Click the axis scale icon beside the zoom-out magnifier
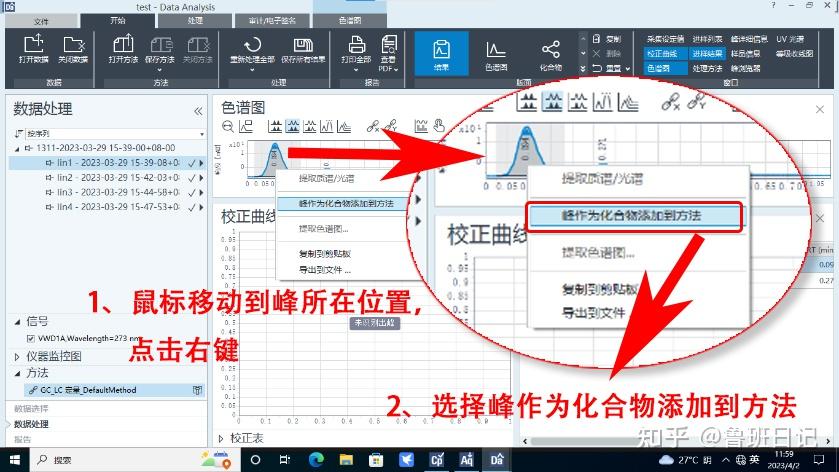839x472 pixels. point(246,126)
